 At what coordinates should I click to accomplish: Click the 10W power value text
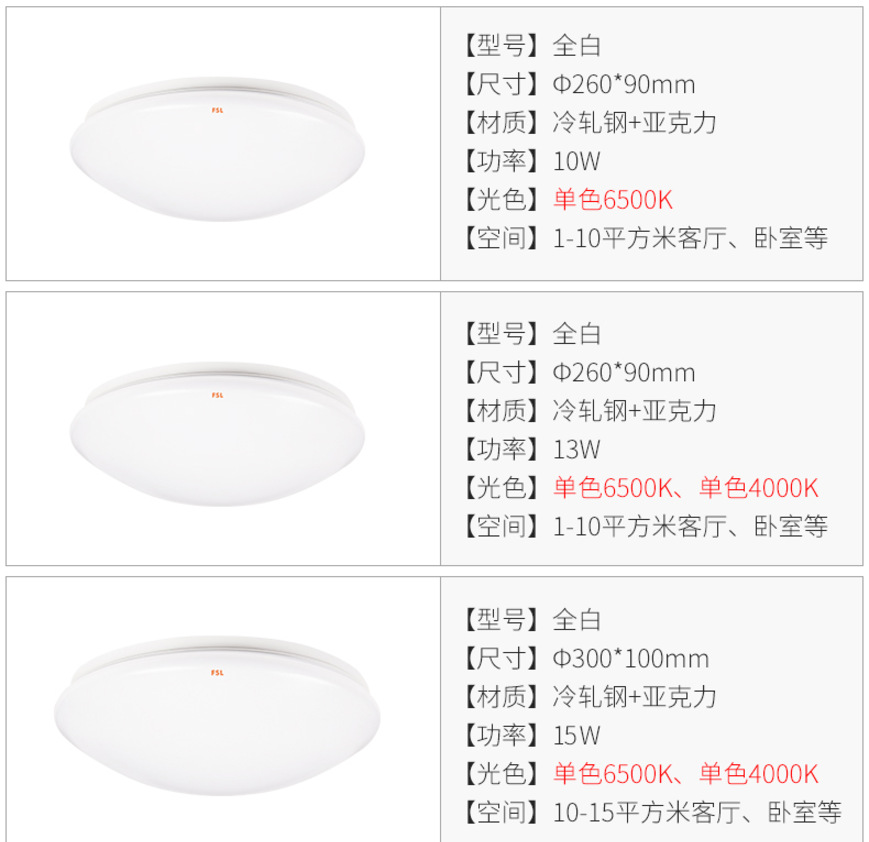pos(576,162)
